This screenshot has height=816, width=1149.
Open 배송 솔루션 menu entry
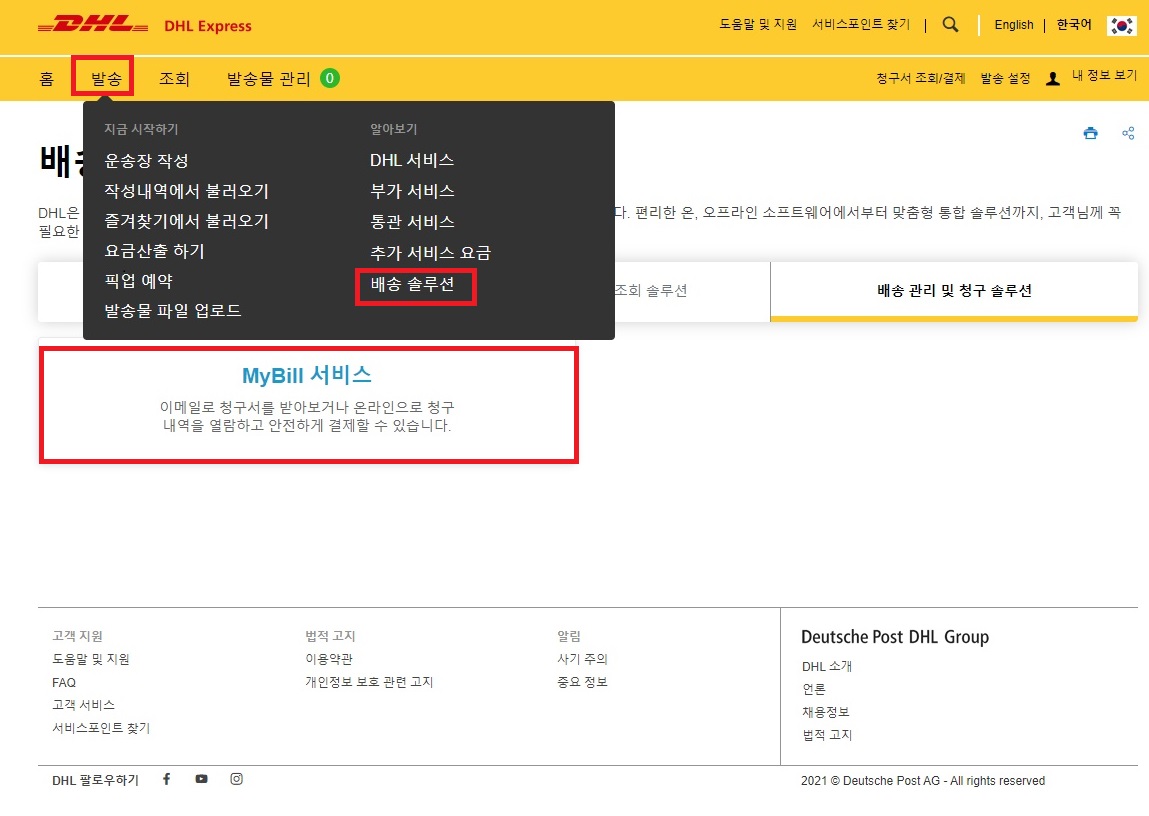click(x=412, y=284)
